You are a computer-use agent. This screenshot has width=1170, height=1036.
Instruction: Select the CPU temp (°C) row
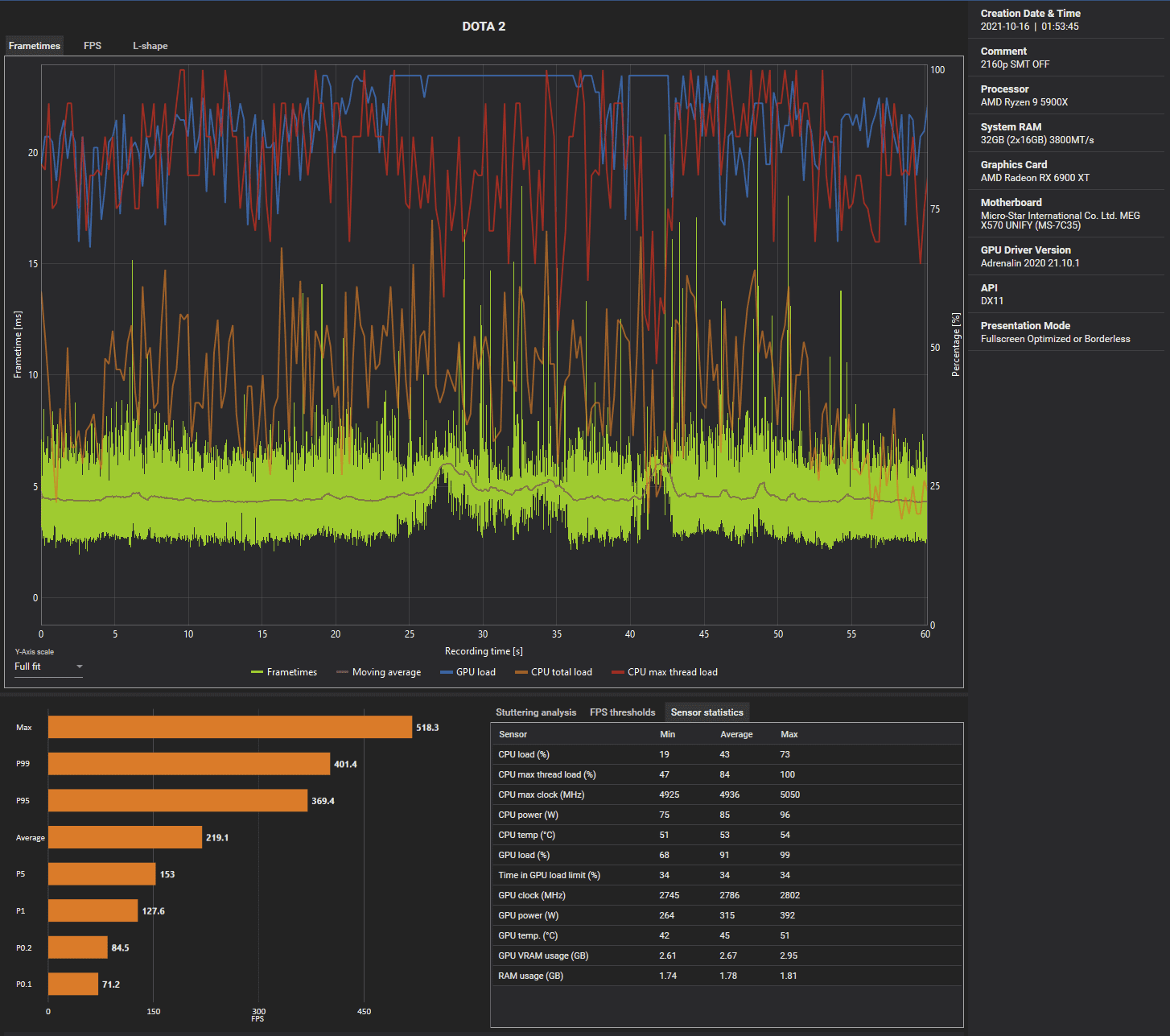coord(727,835)
